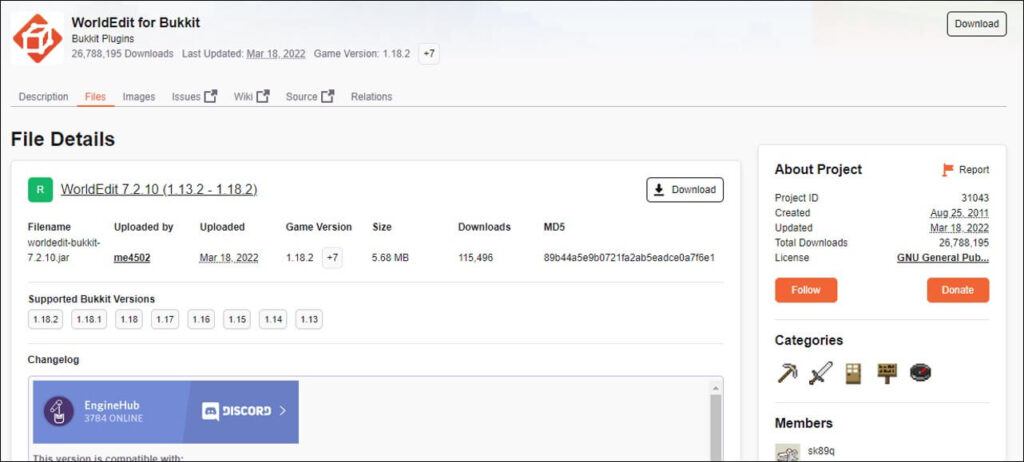Open the Files tab
The height and width of the screenshot is (462, 1024).
point(95,97)
